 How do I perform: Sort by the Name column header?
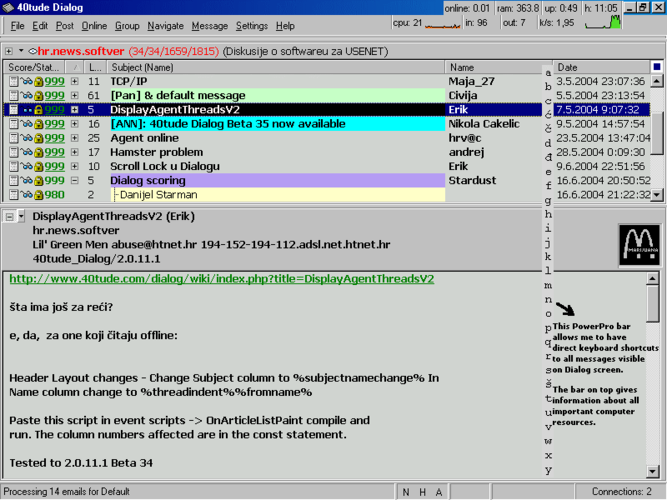493,67
